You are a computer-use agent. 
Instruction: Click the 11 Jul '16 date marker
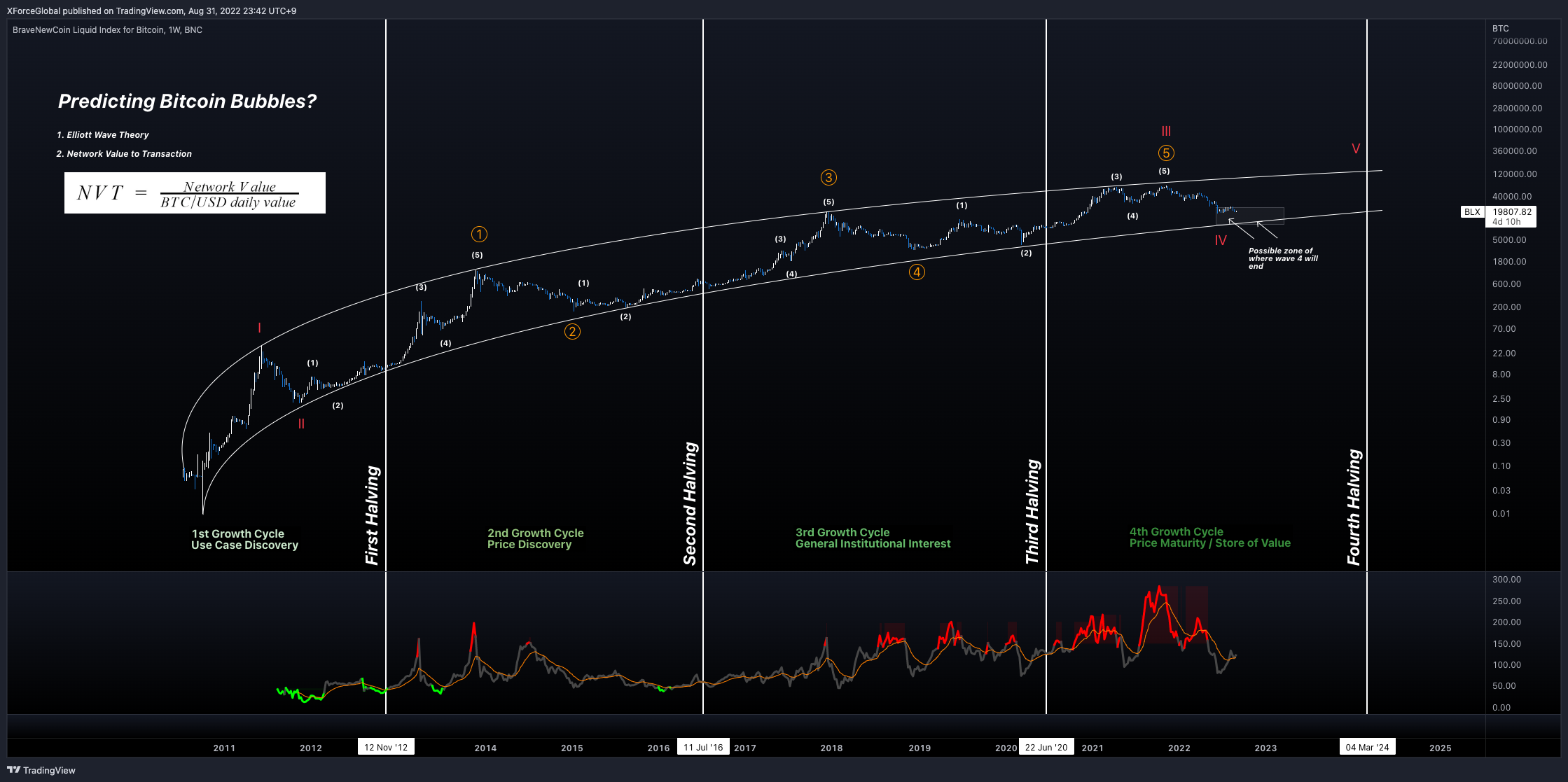(703, 747)
